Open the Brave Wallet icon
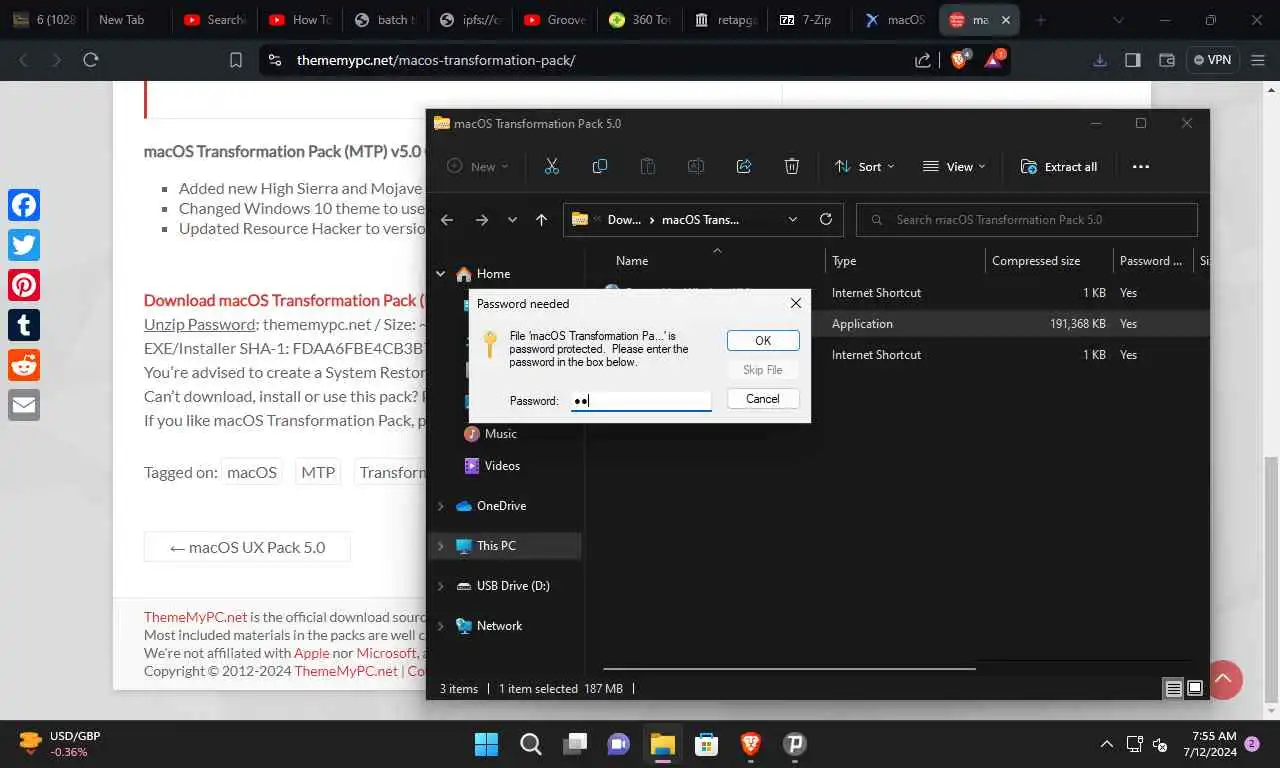The image size is (1280, 768). (1166, 60)
